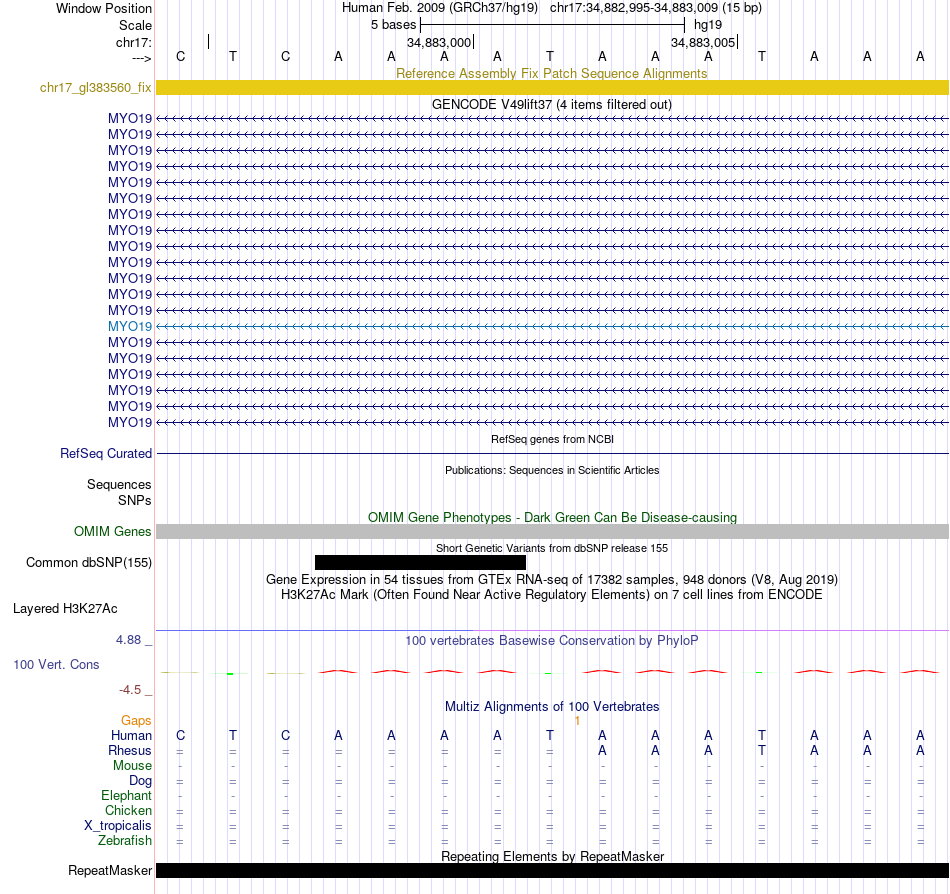
Task: Click the chr17: ruler label
Action: coord(133,42)
